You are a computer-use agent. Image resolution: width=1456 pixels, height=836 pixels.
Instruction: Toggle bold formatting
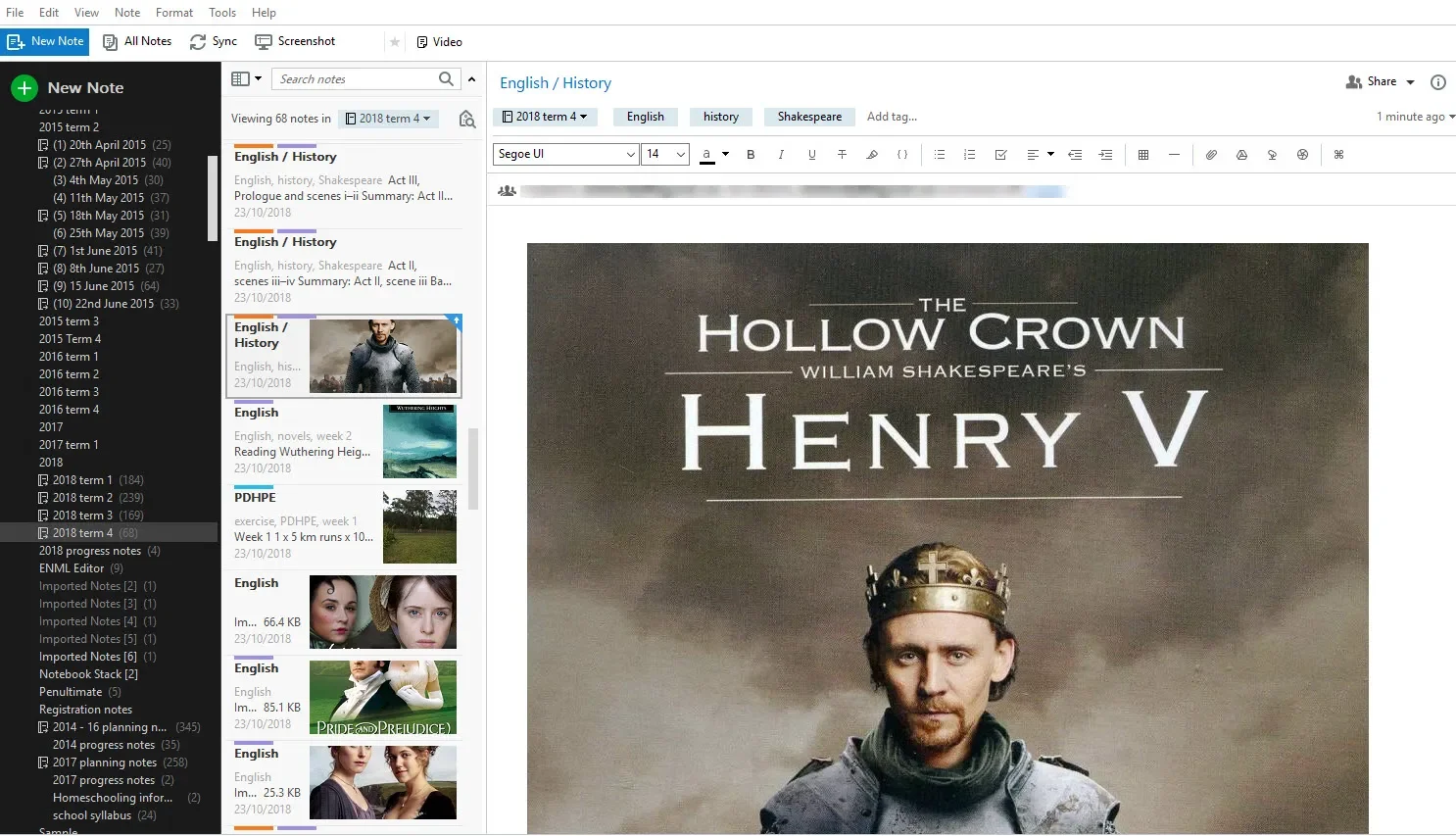coord(751,155)
